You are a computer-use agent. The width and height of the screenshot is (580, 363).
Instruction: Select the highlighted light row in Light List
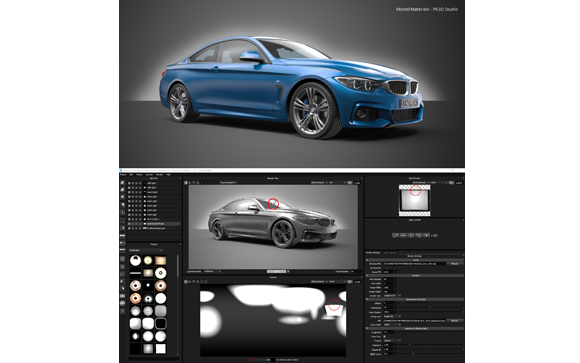click(x=154, y=224)
